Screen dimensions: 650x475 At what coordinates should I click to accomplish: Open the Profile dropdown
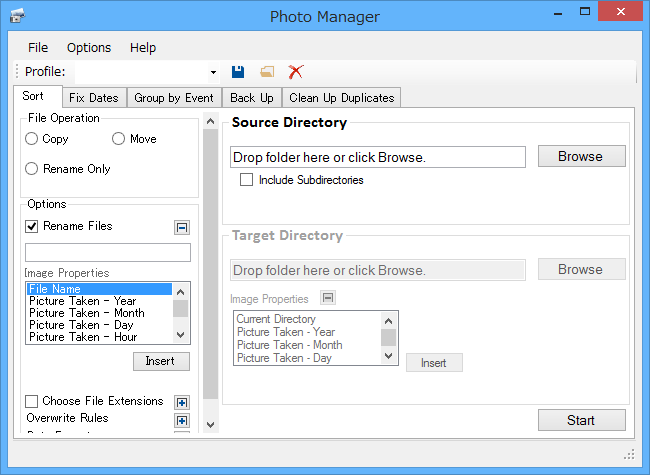(x=213, y=72)
